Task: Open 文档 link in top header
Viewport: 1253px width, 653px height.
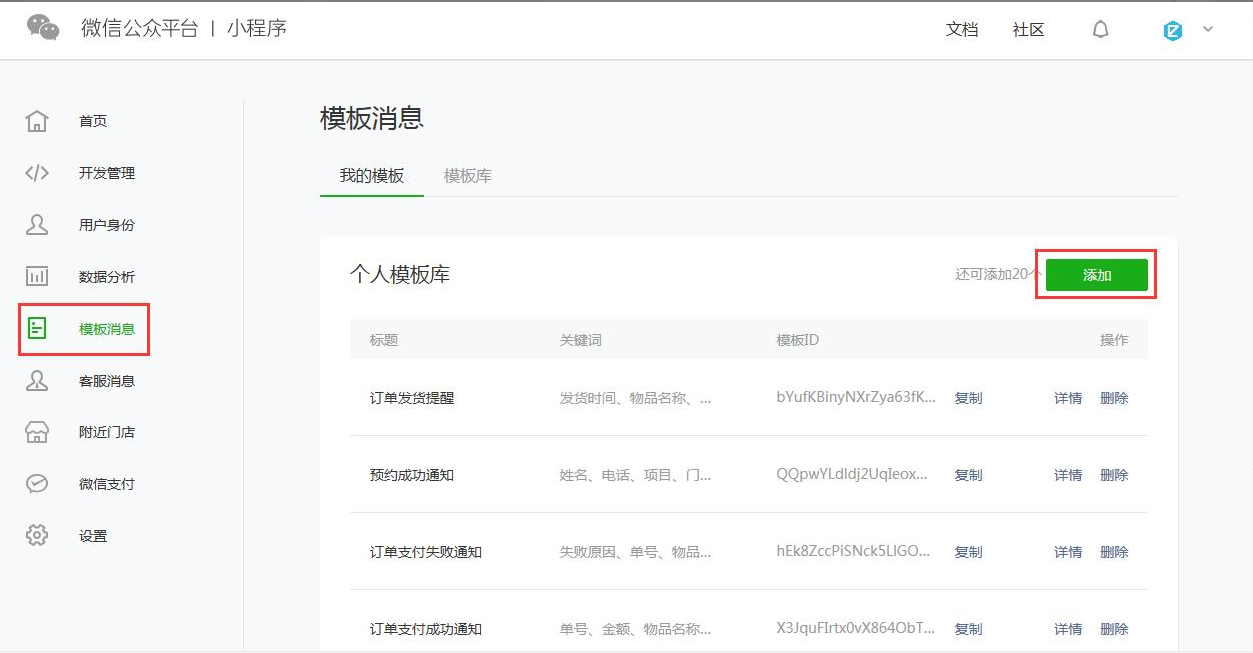Action: [961, 30]
